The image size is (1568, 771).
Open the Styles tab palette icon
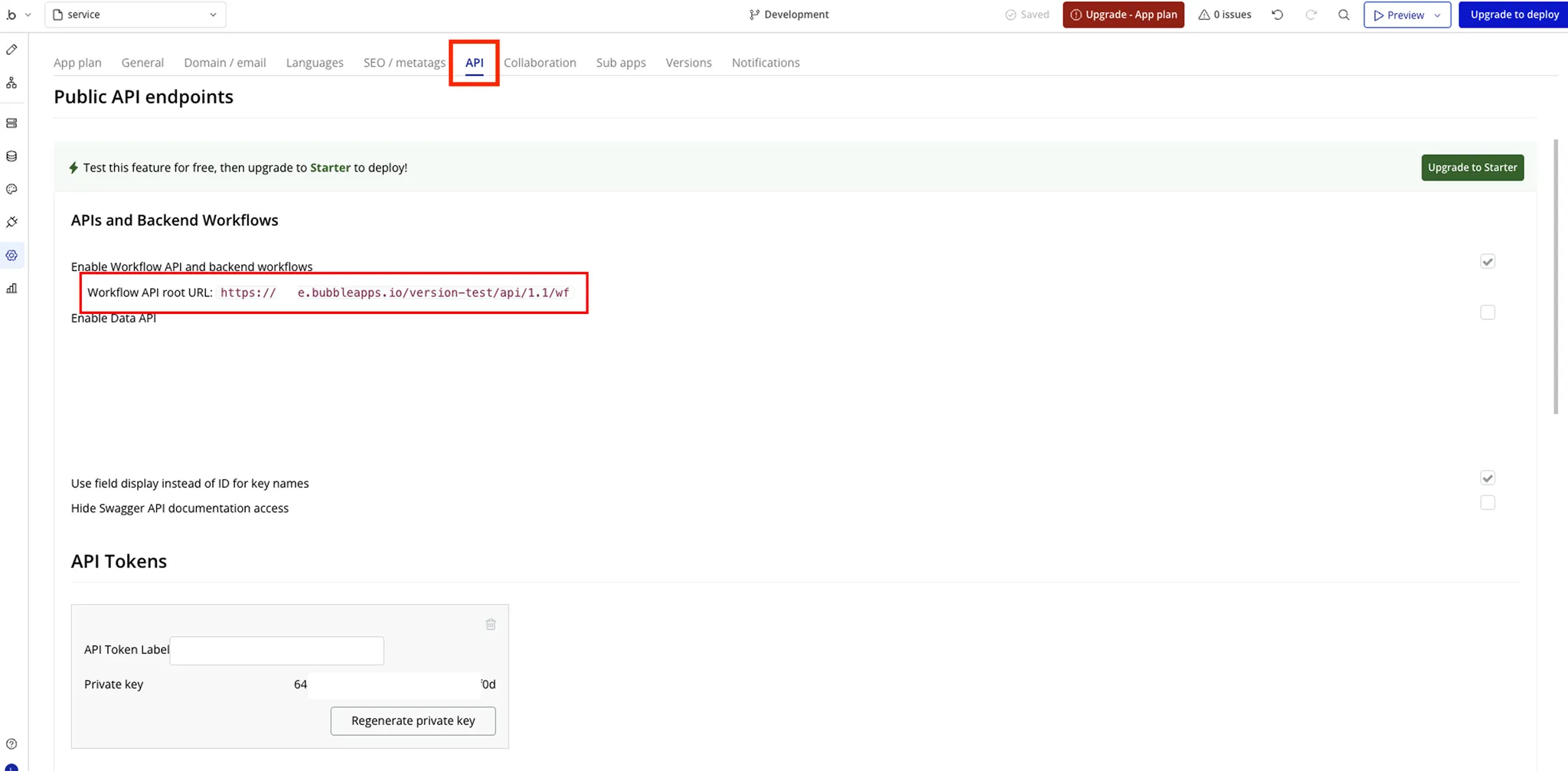pos(11,189)
